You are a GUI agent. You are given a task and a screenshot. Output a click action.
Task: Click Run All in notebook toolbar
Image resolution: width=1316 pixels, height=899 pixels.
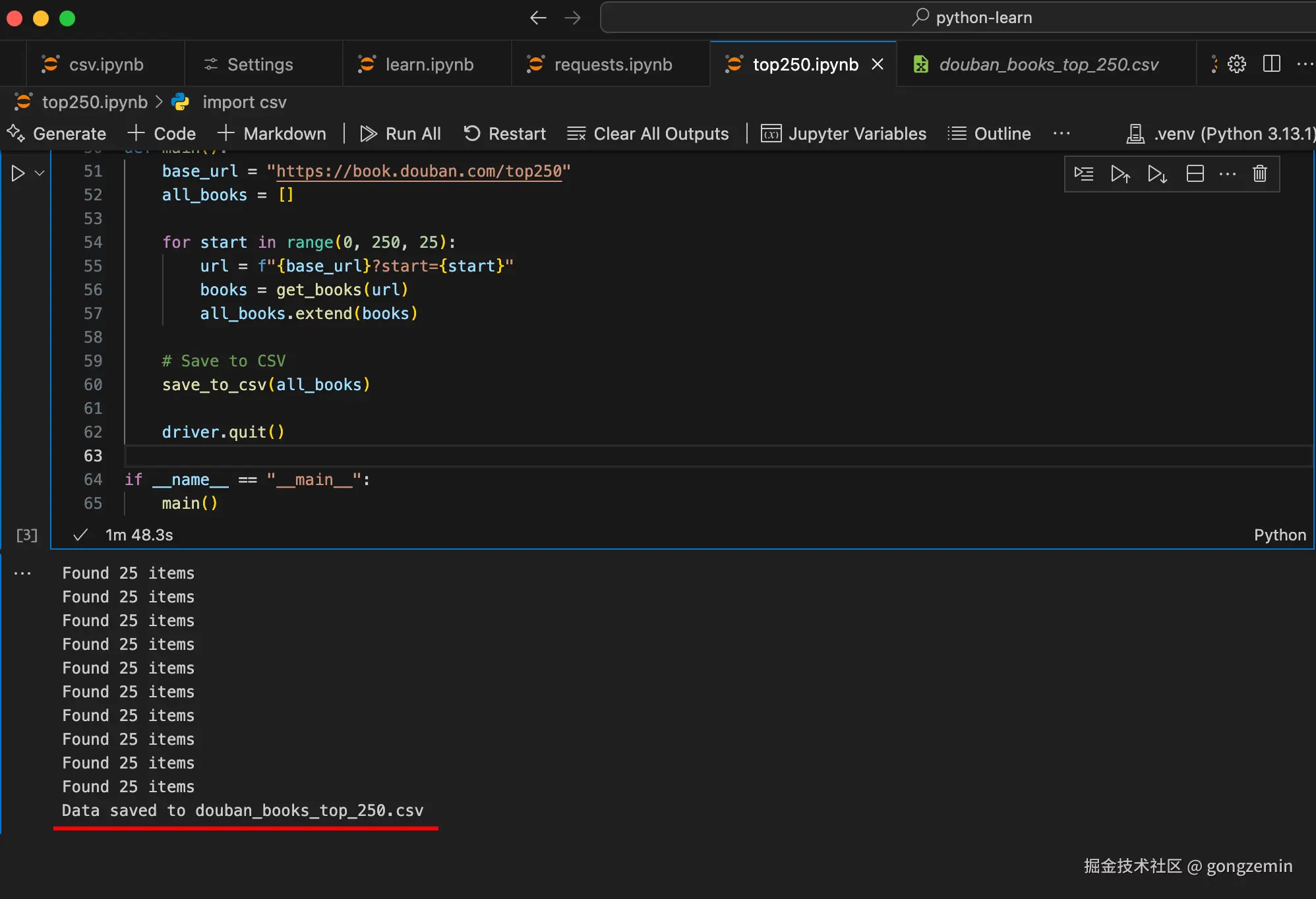[x=400, y=134]
